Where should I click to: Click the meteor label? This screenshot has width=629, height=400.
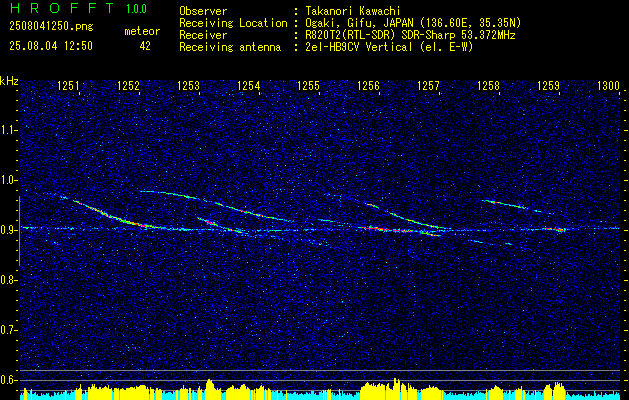(142, 31)
